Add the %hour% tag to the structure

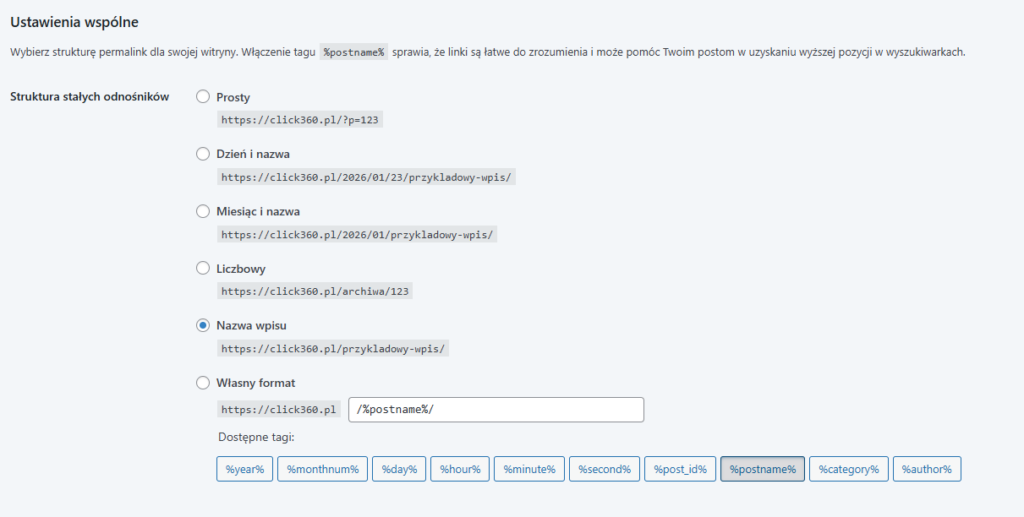(459, 469)
